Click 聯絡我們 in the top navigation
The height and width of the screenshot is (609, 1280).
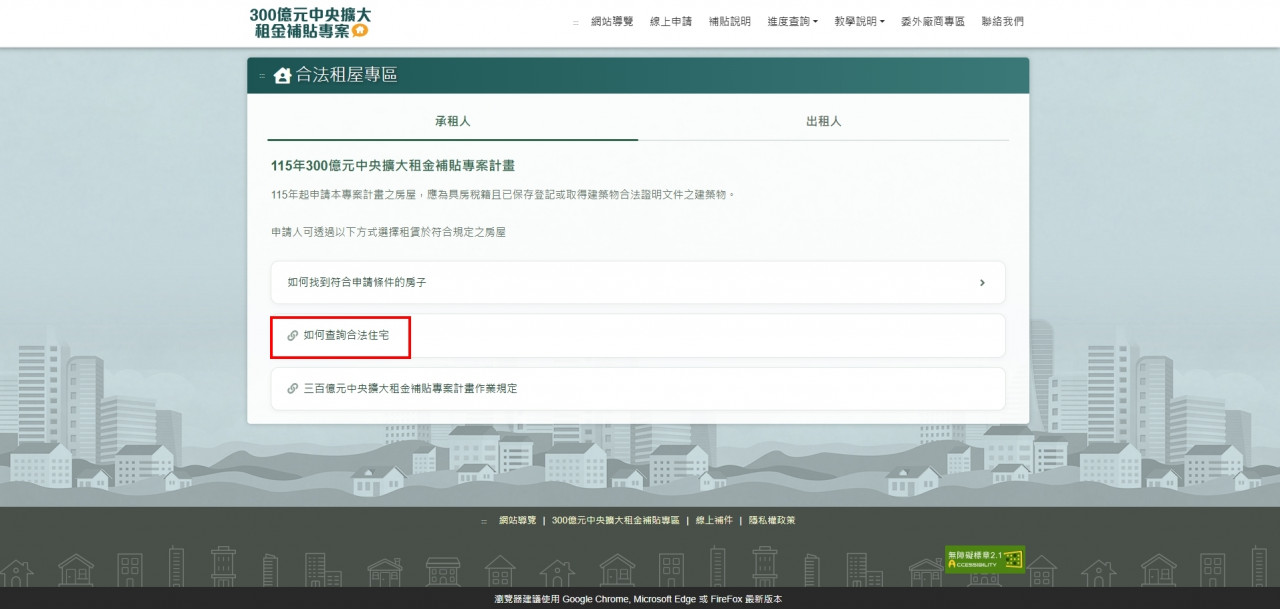1002,22
